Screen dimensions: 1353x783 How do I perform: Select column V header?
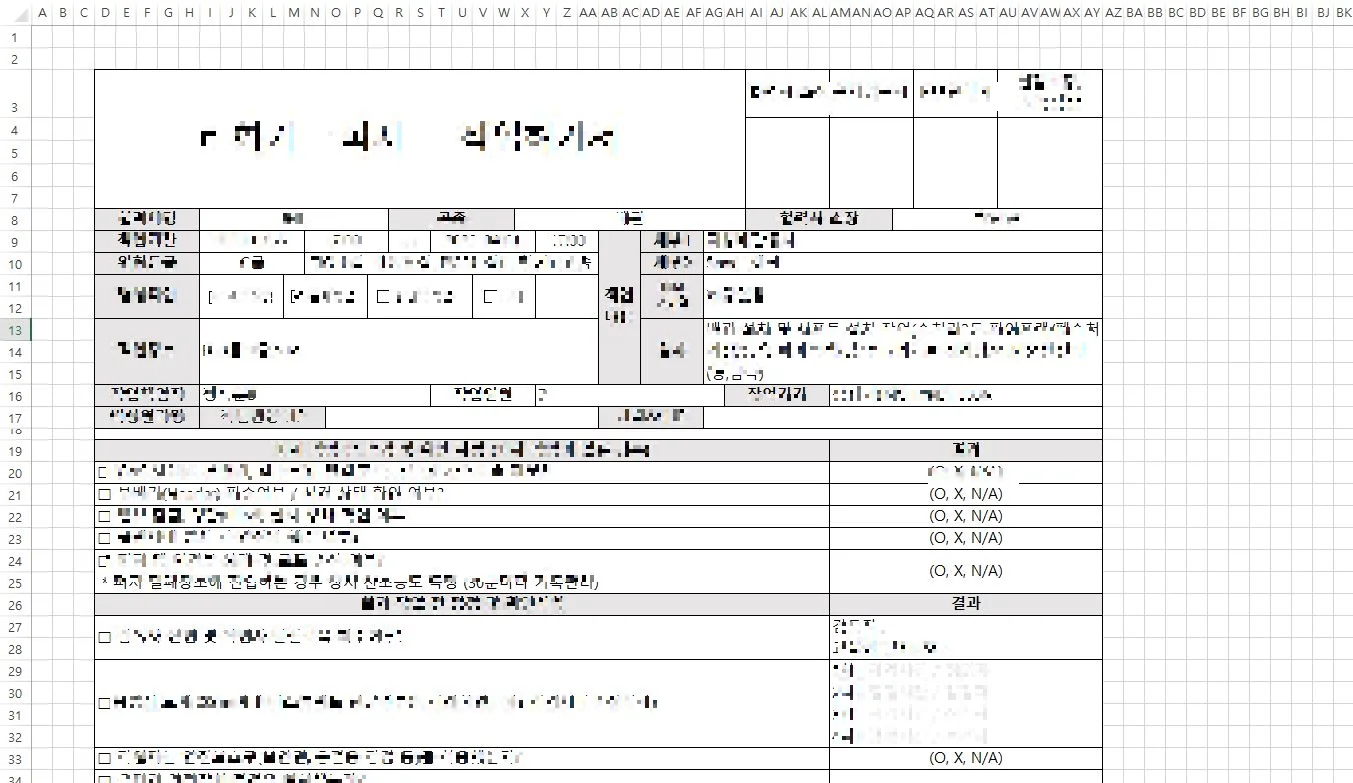[x=483, y=13]
